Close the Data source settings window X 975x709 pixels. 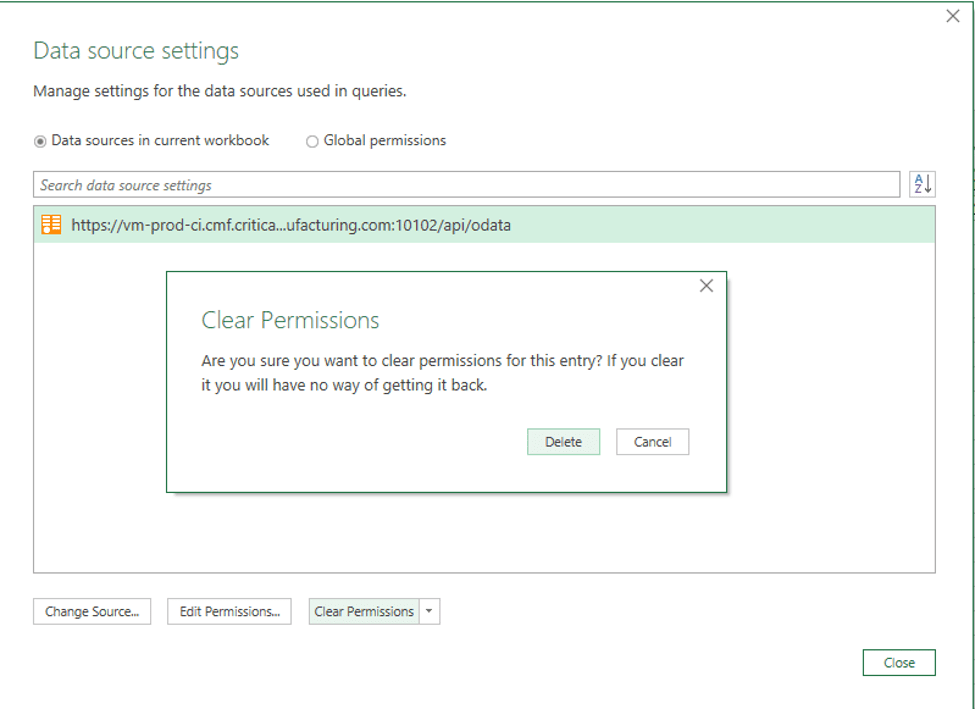[953, 16]
